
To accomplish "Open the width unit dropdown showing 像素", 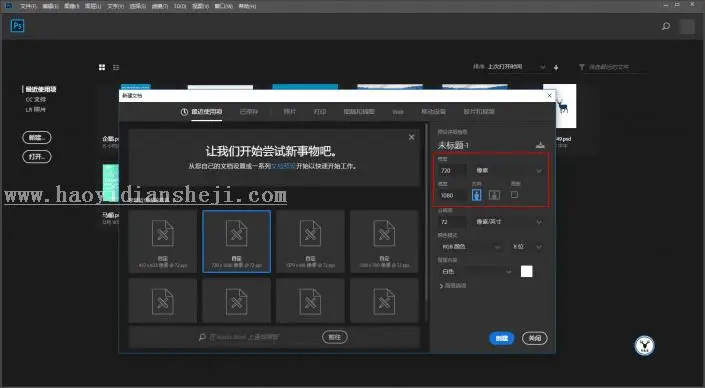I will tap(508, 171).
